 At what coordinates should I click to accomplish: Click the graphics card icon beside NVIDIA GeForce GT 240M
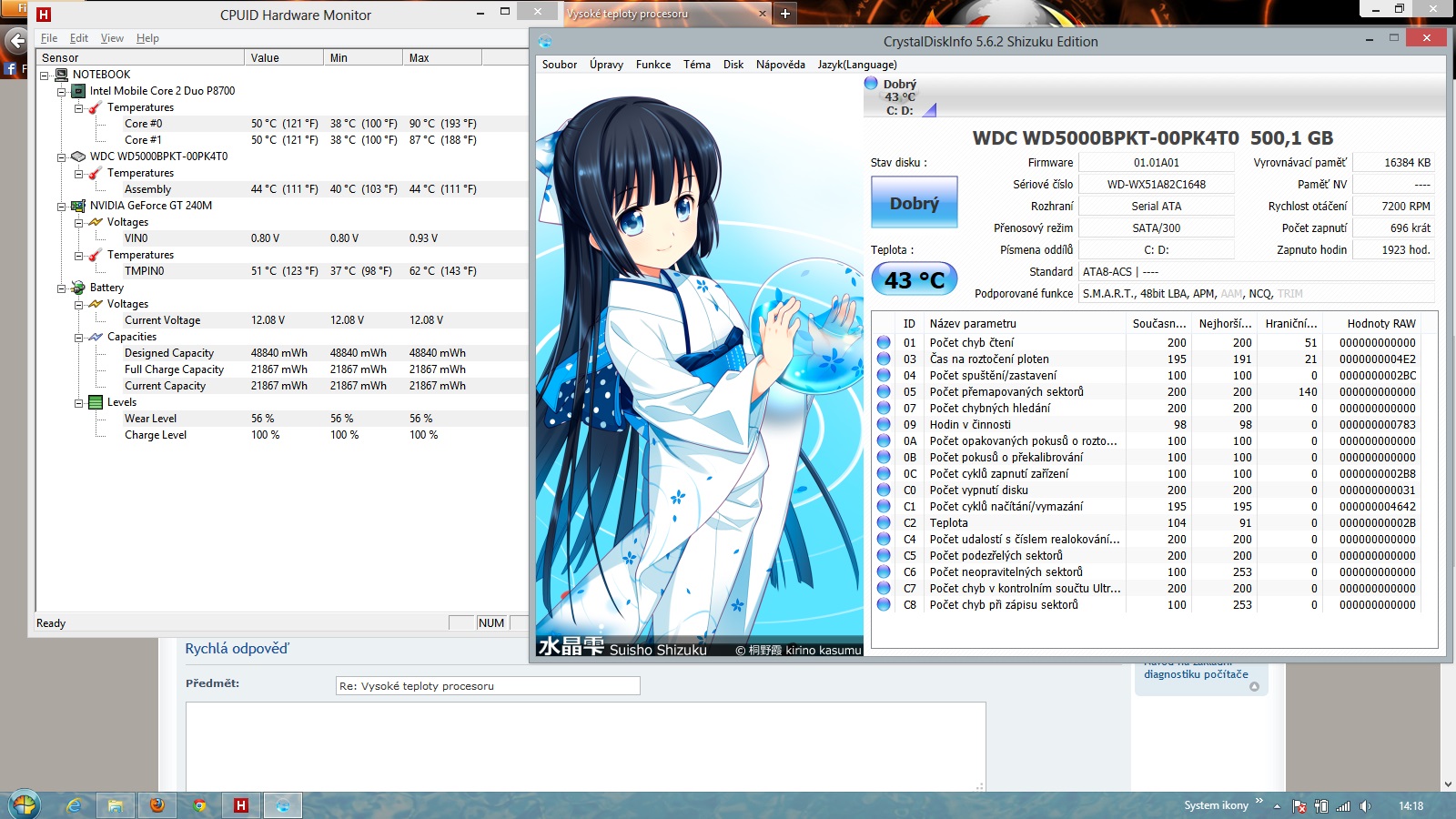pyautogui.click(x=78, y=206)
